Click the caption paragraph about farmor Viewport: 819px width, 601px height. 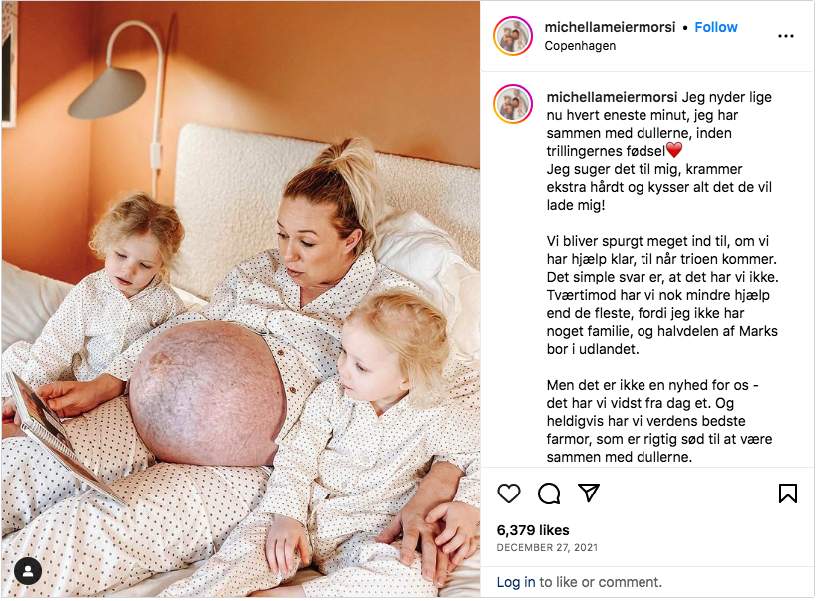pyautogui.click(x=659, y=421)
